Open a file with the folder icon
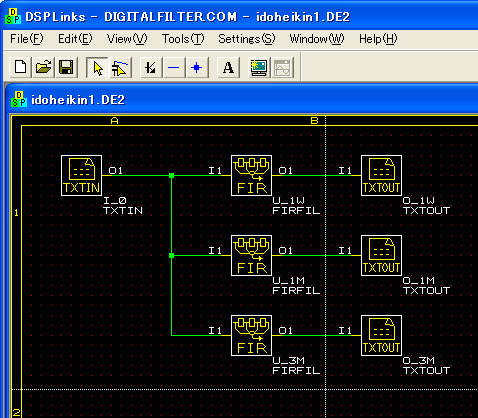 coord(44,68)
